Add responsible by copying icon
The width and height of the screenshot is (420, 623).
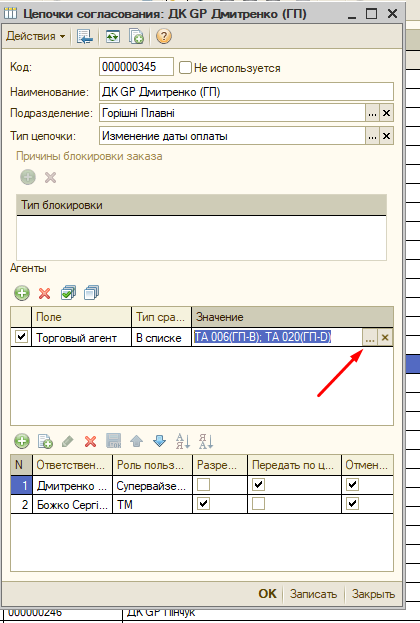[x=45, y=441]
